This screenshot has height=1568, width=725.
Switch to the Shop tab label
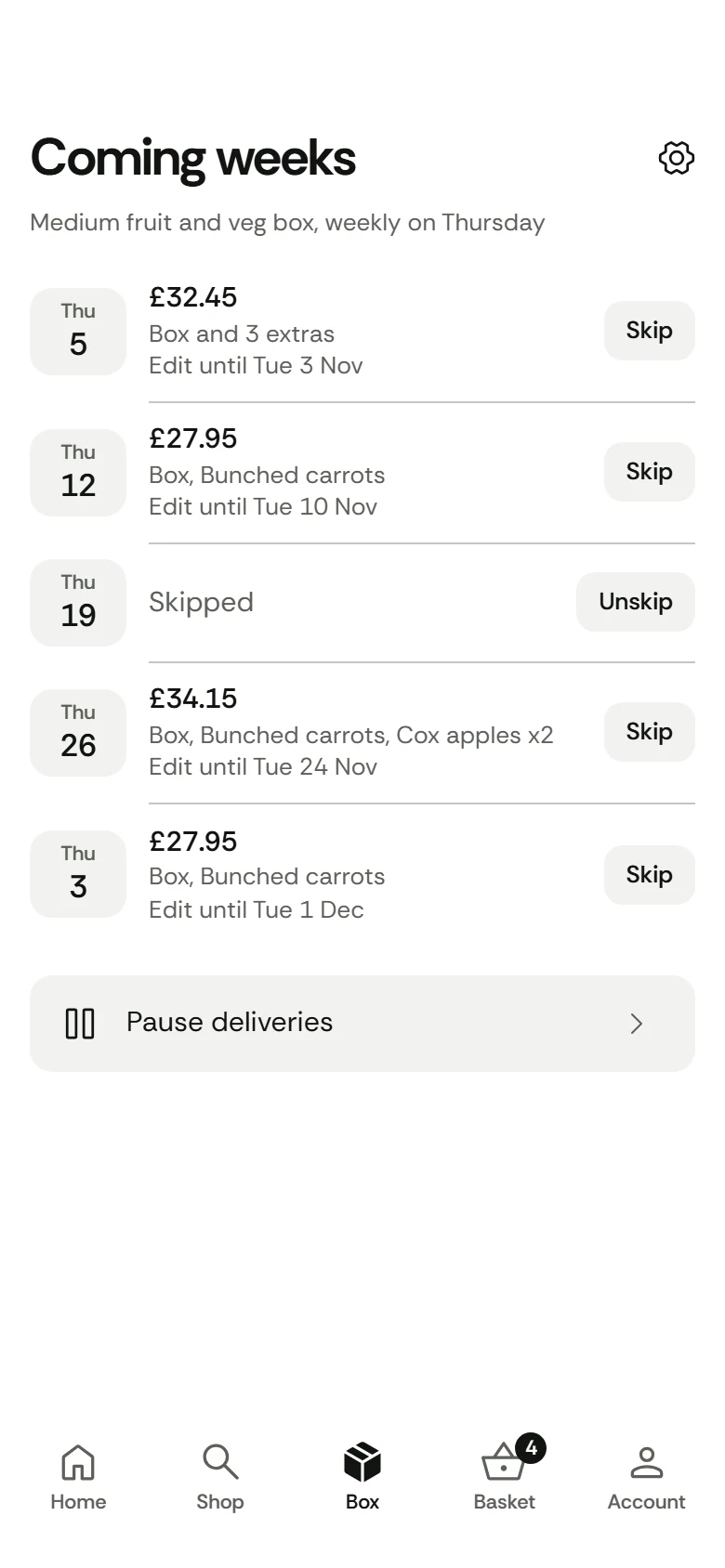pyautogui.click(x=220, y=1502)
